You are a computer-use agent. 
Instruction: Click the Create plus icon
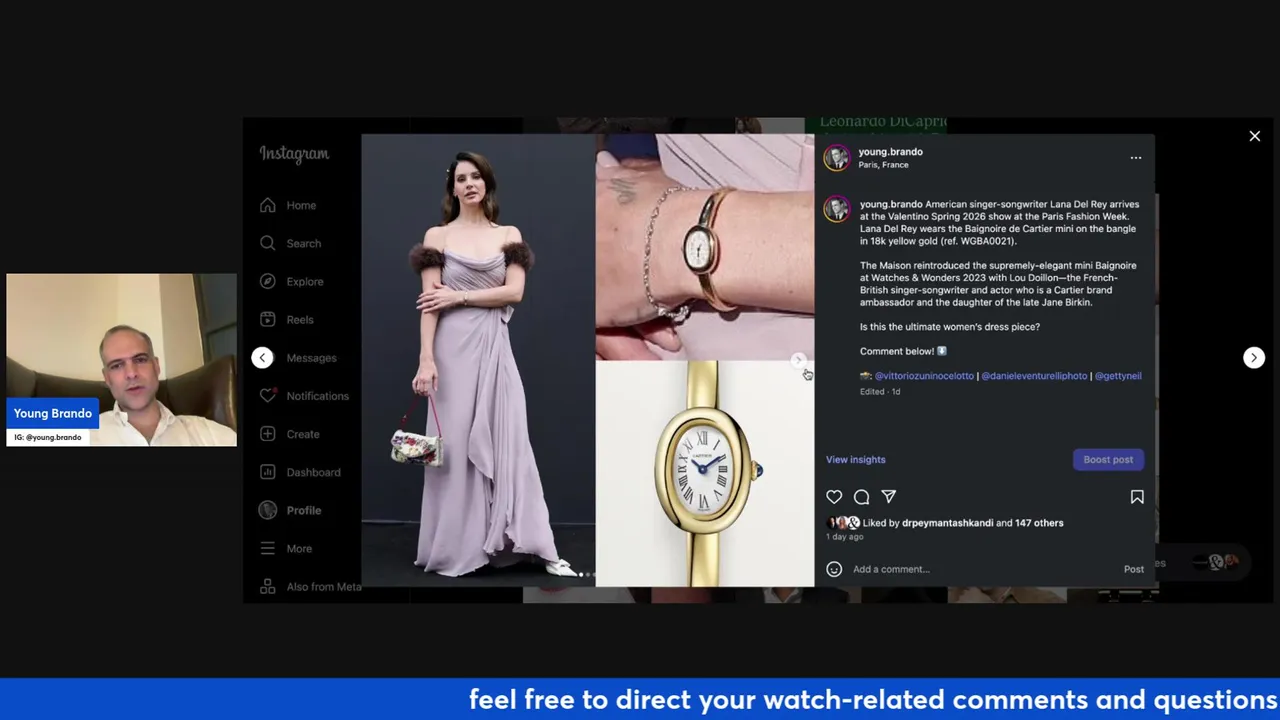[x=268, y=434]
